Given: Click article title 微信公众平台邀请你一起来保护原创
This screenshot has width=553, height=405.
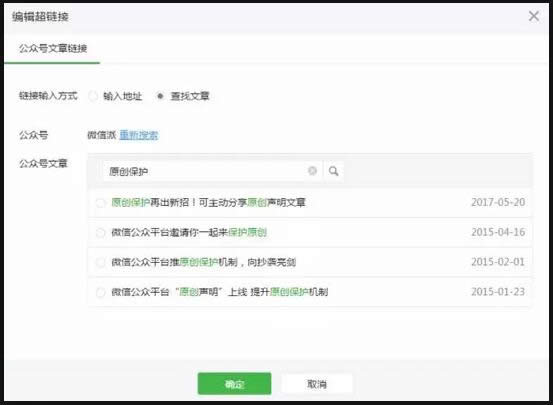Looking at the screenshot, I should [x=189, y=232].
